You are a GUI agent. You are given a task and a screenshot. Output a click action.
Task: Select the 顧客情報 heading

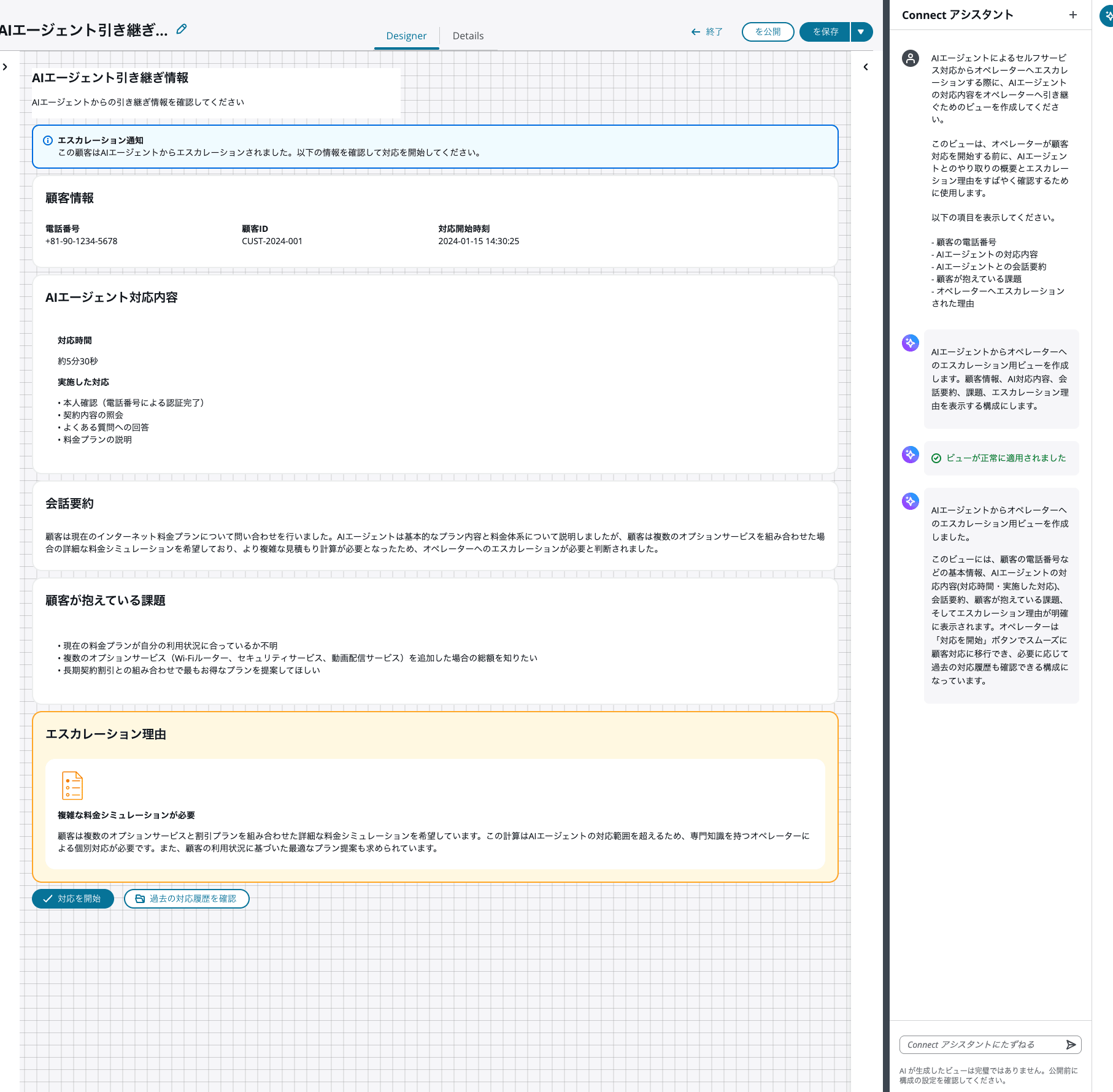point(69,198)
